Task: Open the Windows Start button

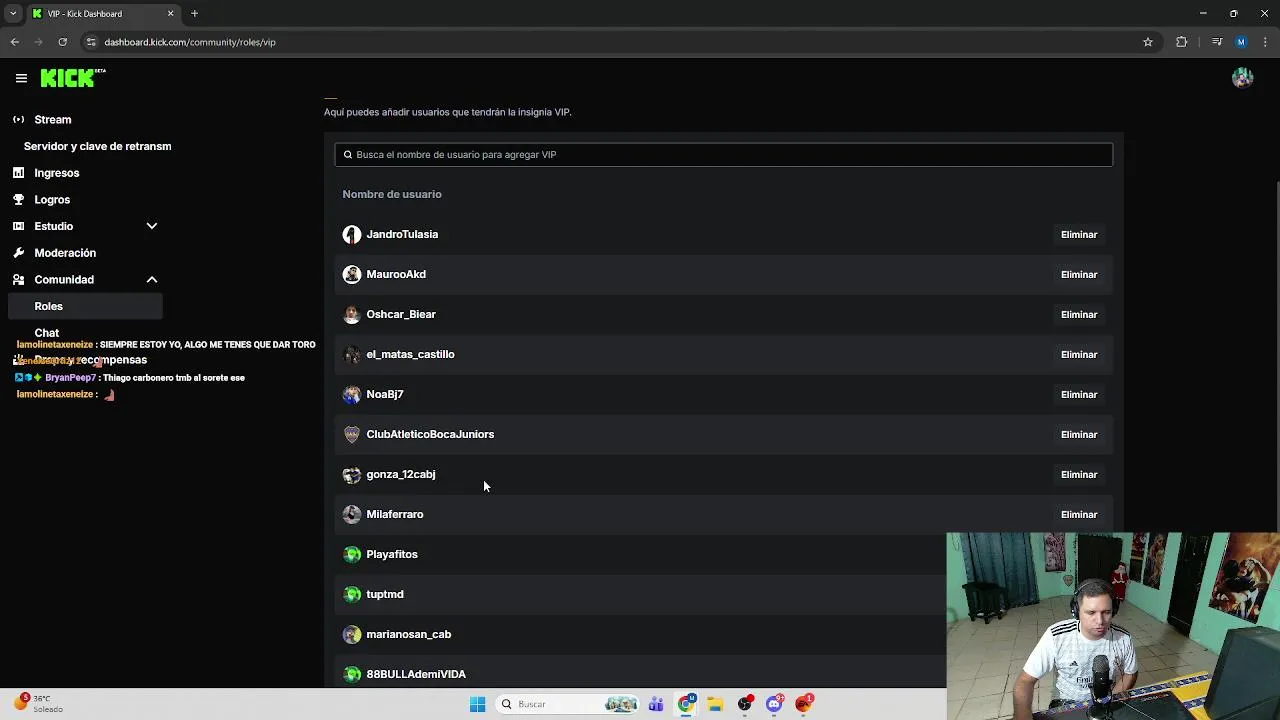Action: (x=478, y=704)
